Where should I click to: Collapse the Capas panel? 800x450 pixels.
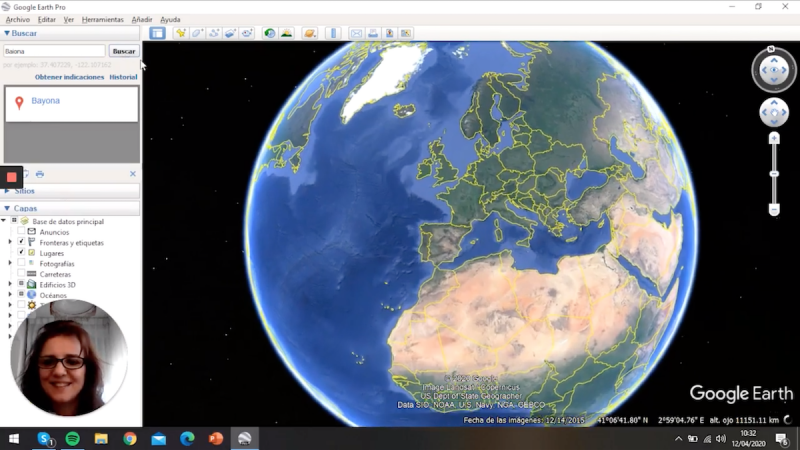[7, 208]
